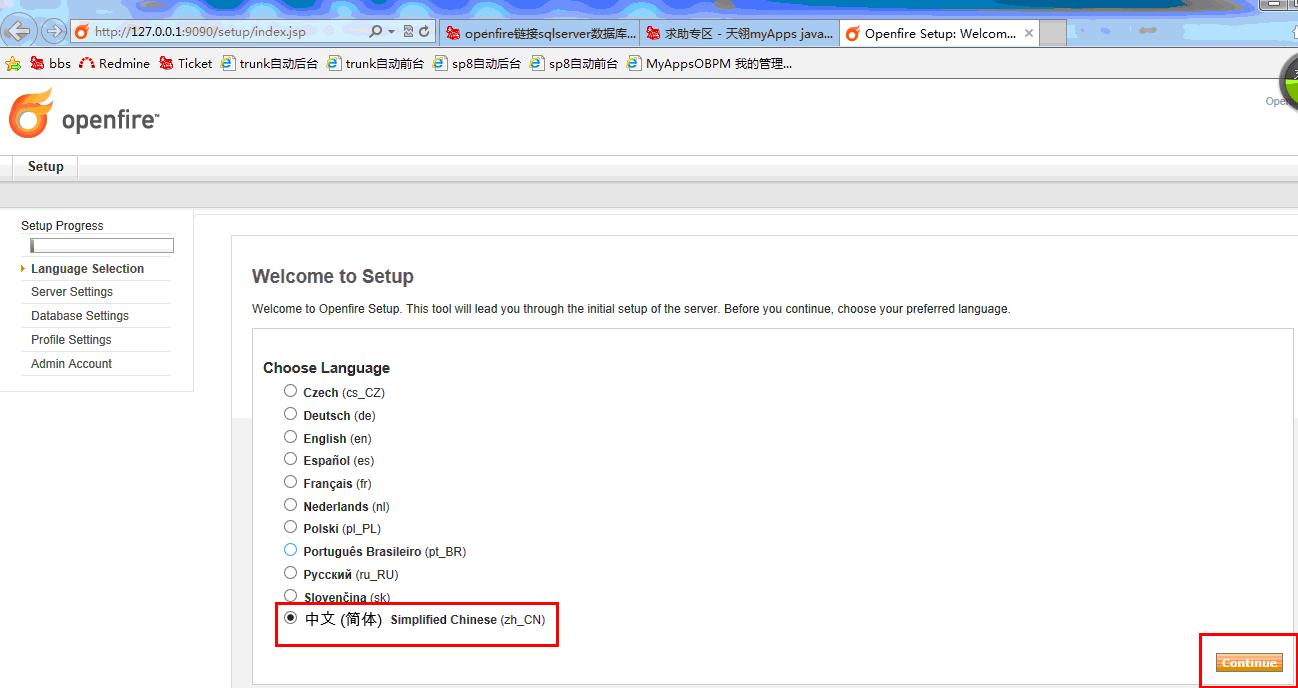Image resolution: width=1298 pixels, height=688 pixels.
Task: Select the Русский (ru_RU) radio button
Action: point(290,573)
